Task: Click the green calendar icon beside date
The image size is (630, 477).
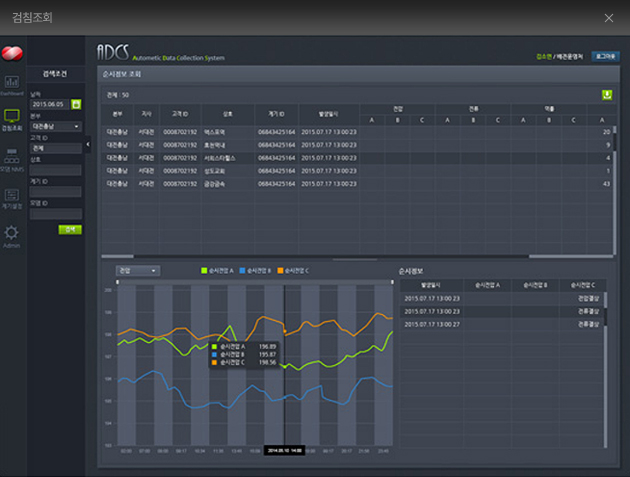Action: (76, 103)
